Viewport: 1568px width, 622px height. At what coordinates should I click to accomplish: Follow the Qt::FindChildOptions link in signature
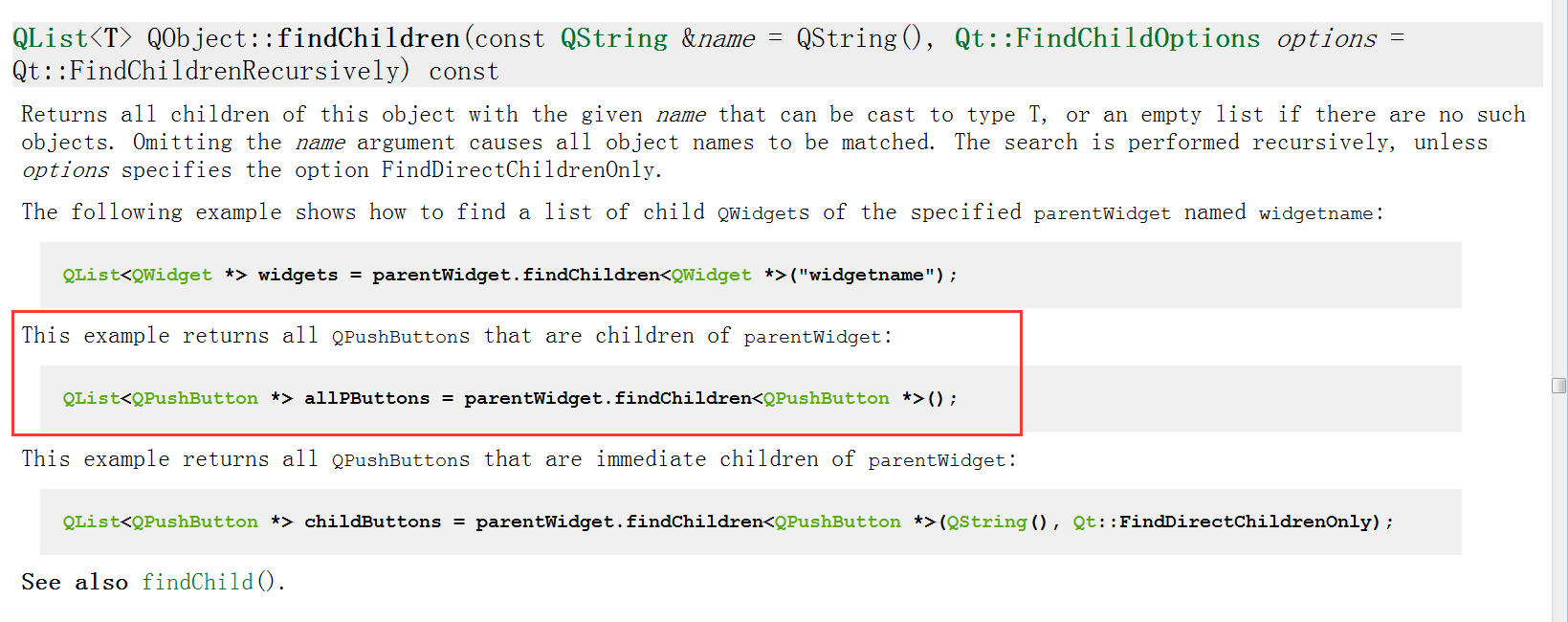[1108, 38]
